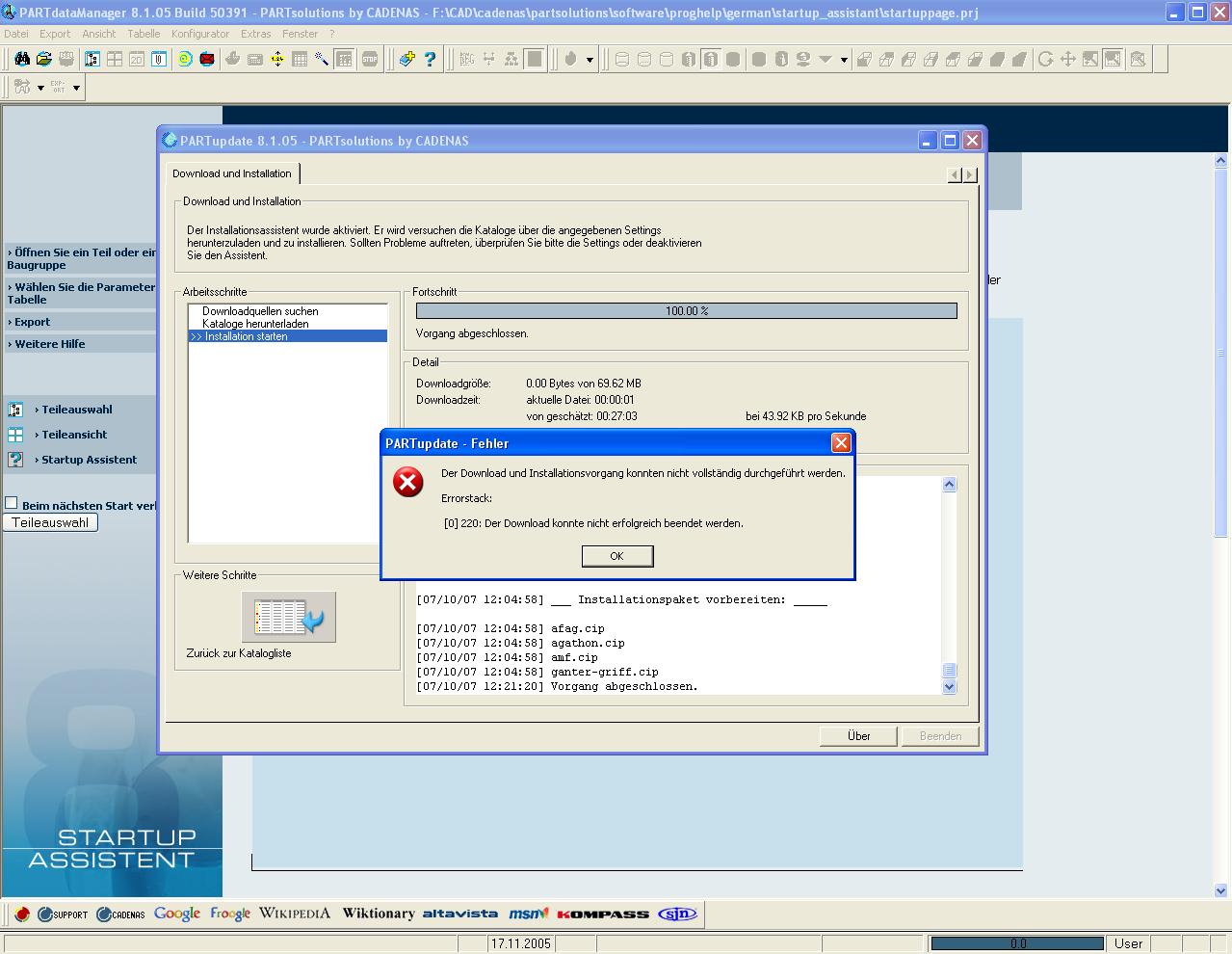Open the Konfigurator menu

tap(200, 34)
